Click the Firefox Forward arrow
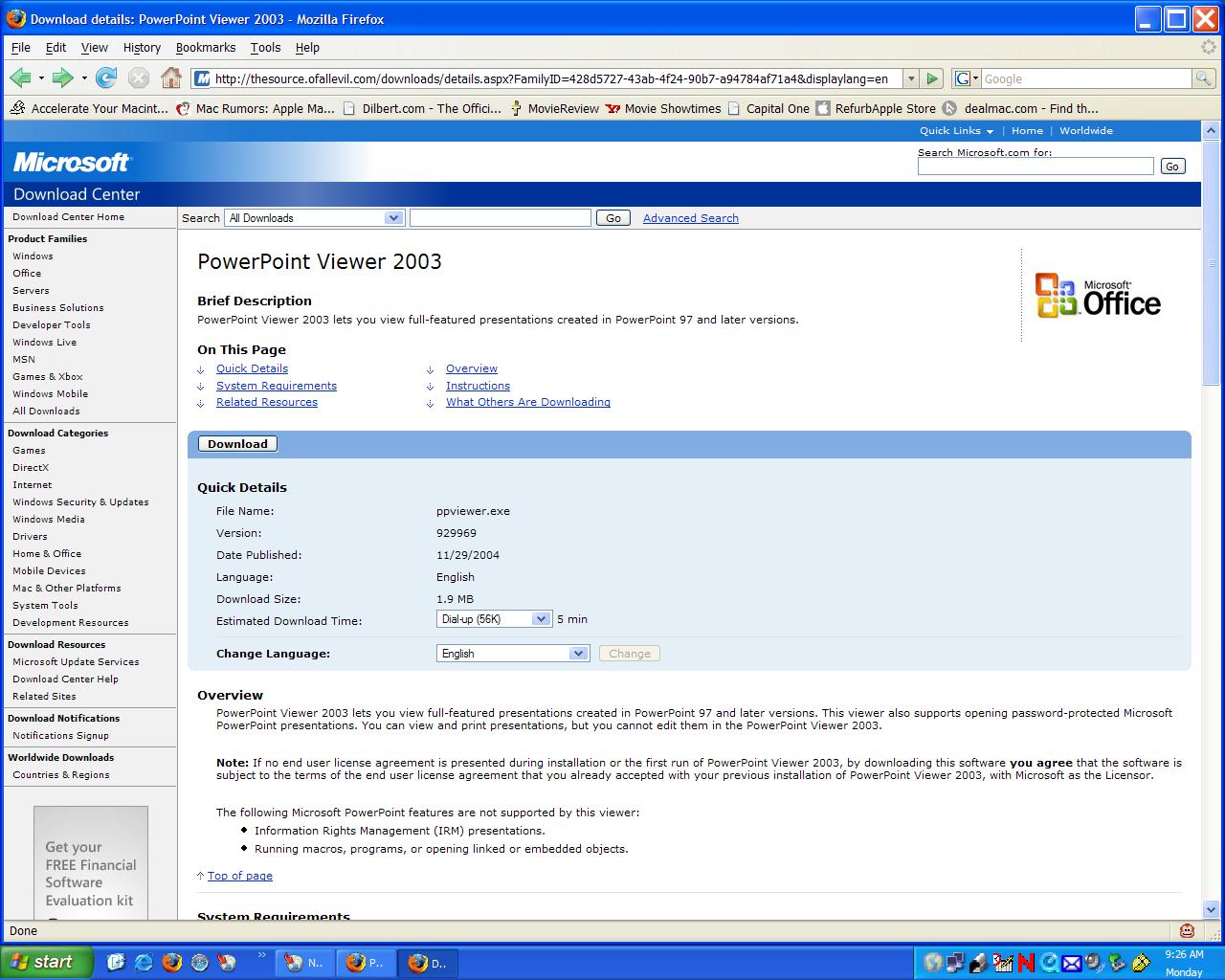 tap(62, 78)
